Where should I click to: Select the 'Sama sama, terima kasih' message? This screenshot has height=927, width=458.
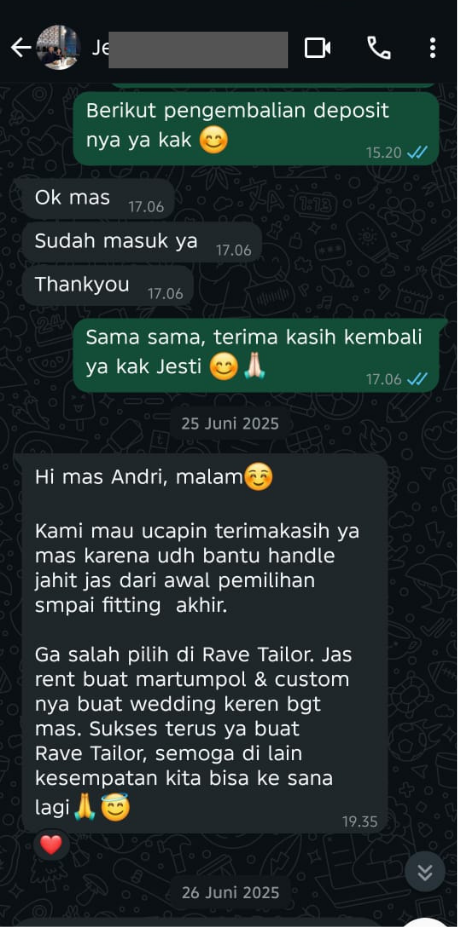[256, 355]
